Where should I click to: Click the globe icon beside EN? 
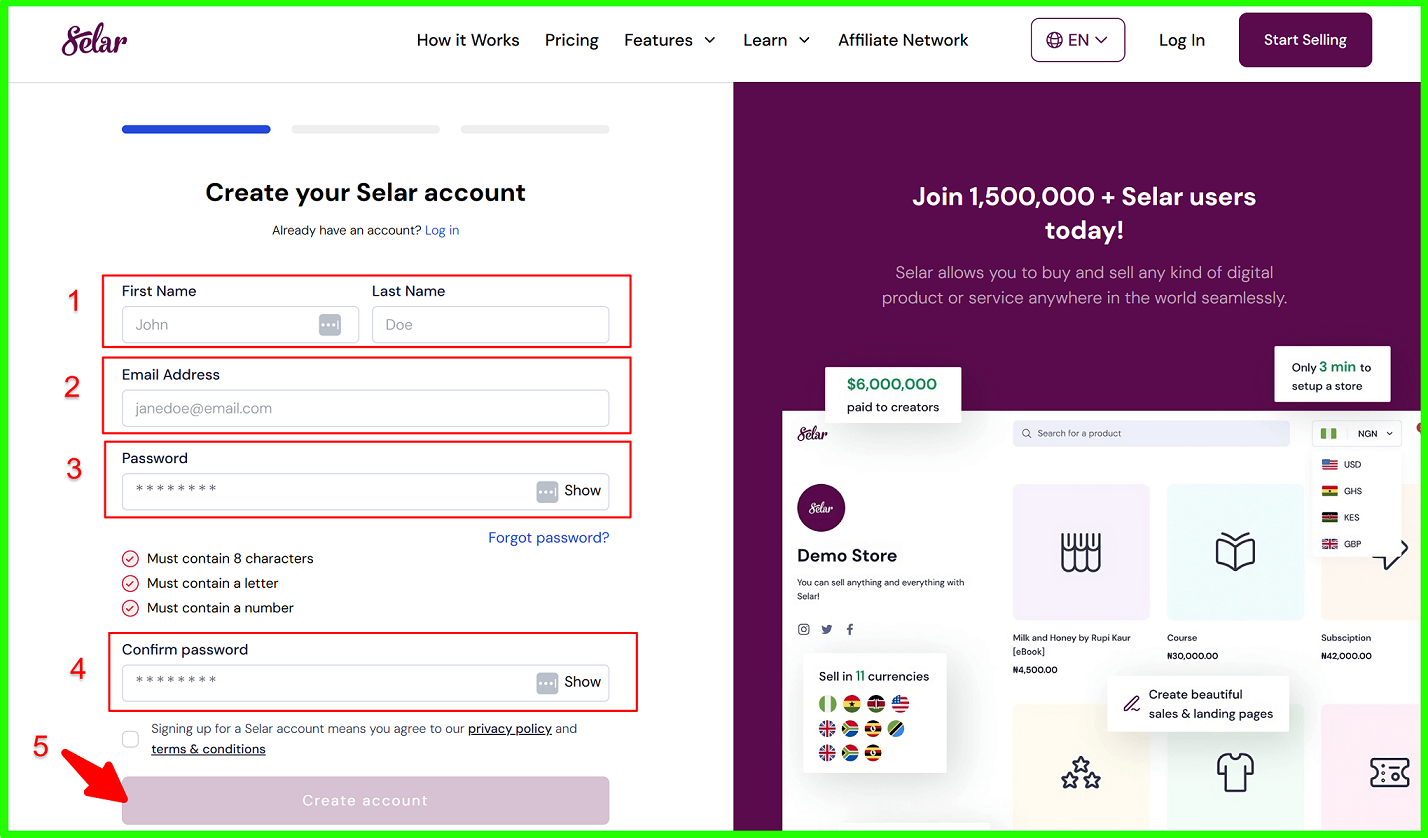click(1054, 40)
